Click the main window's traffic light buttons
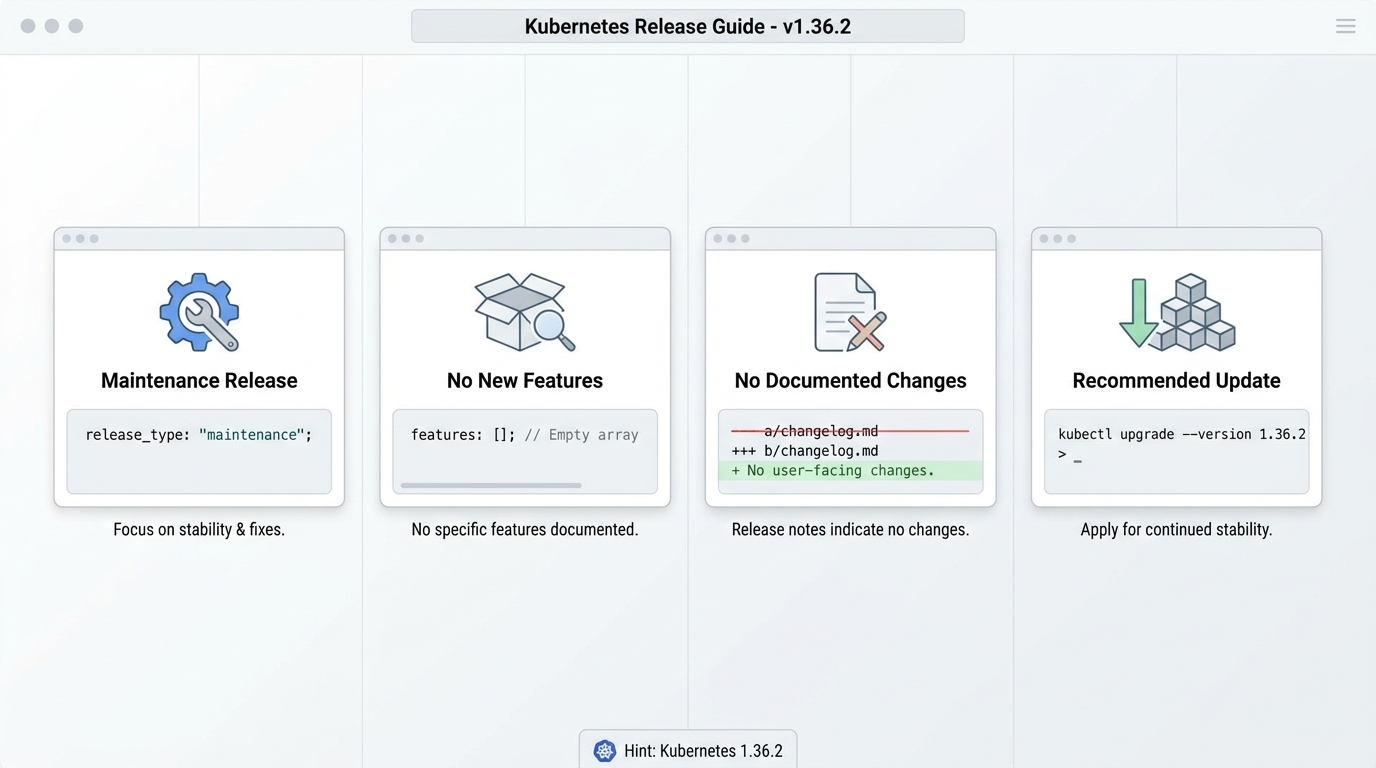This screenshot has width=1376, height=768. click(52, 26)
